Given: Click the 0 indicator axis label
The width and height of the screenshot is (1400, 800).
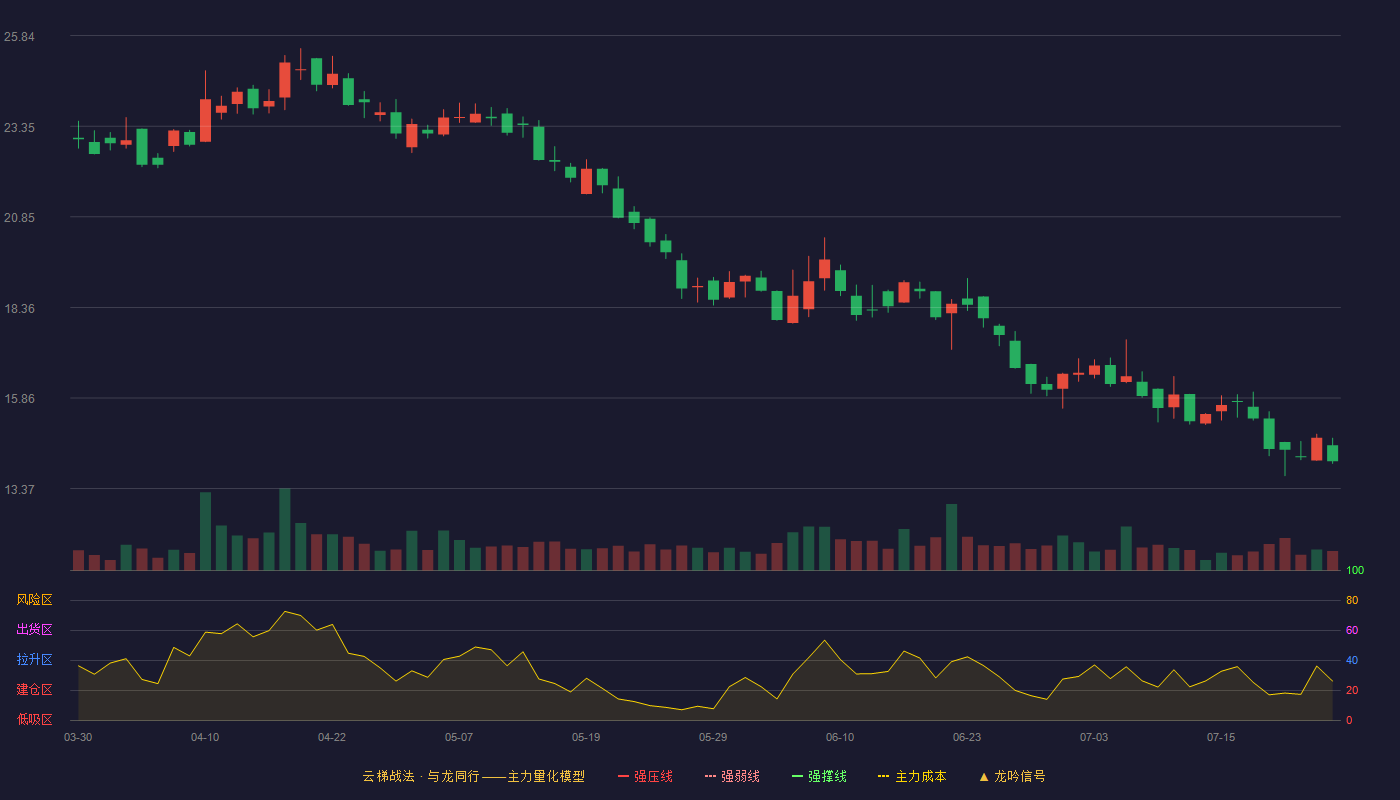Looking at the screenshot, I should click(x=1349, y=721).
